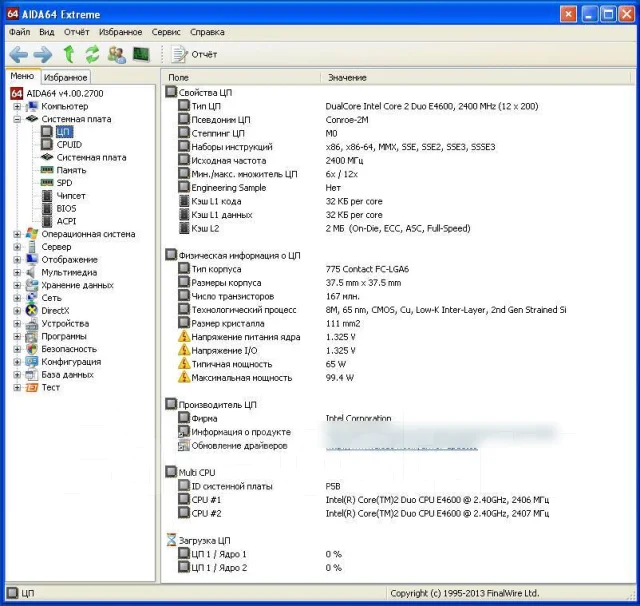Open the Вид menu
The width and height of the screenshot is (640, 606).
pos(47,32)
